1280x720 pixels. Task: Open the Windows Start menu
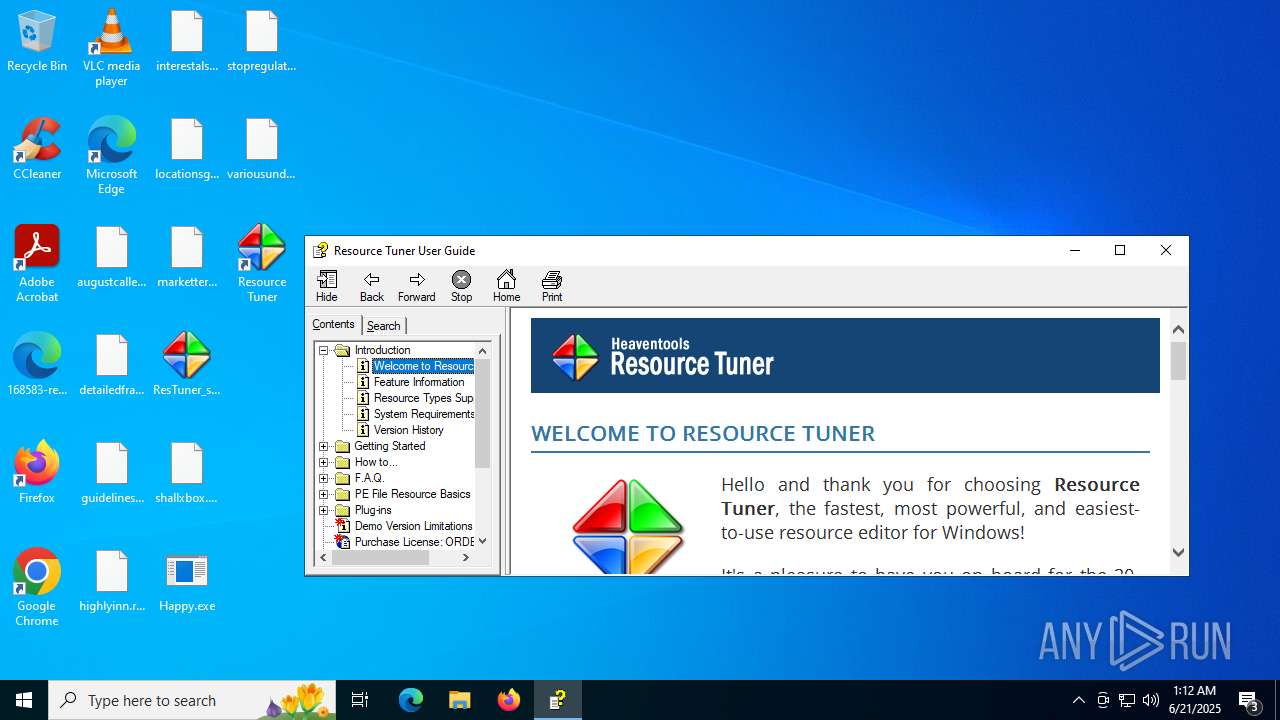24,700
